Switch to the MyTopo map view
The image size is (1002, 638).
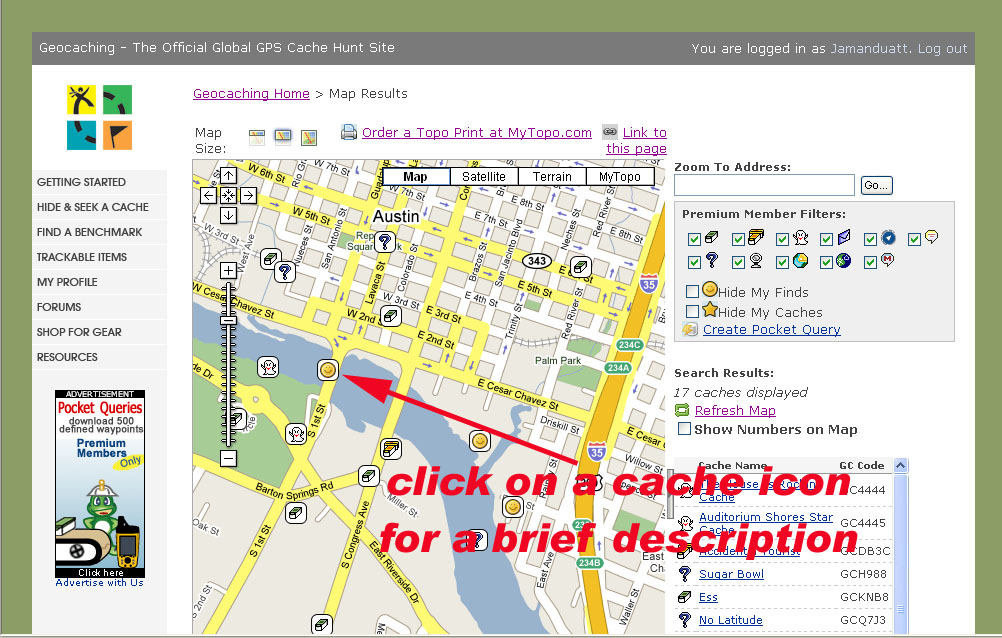620,176
